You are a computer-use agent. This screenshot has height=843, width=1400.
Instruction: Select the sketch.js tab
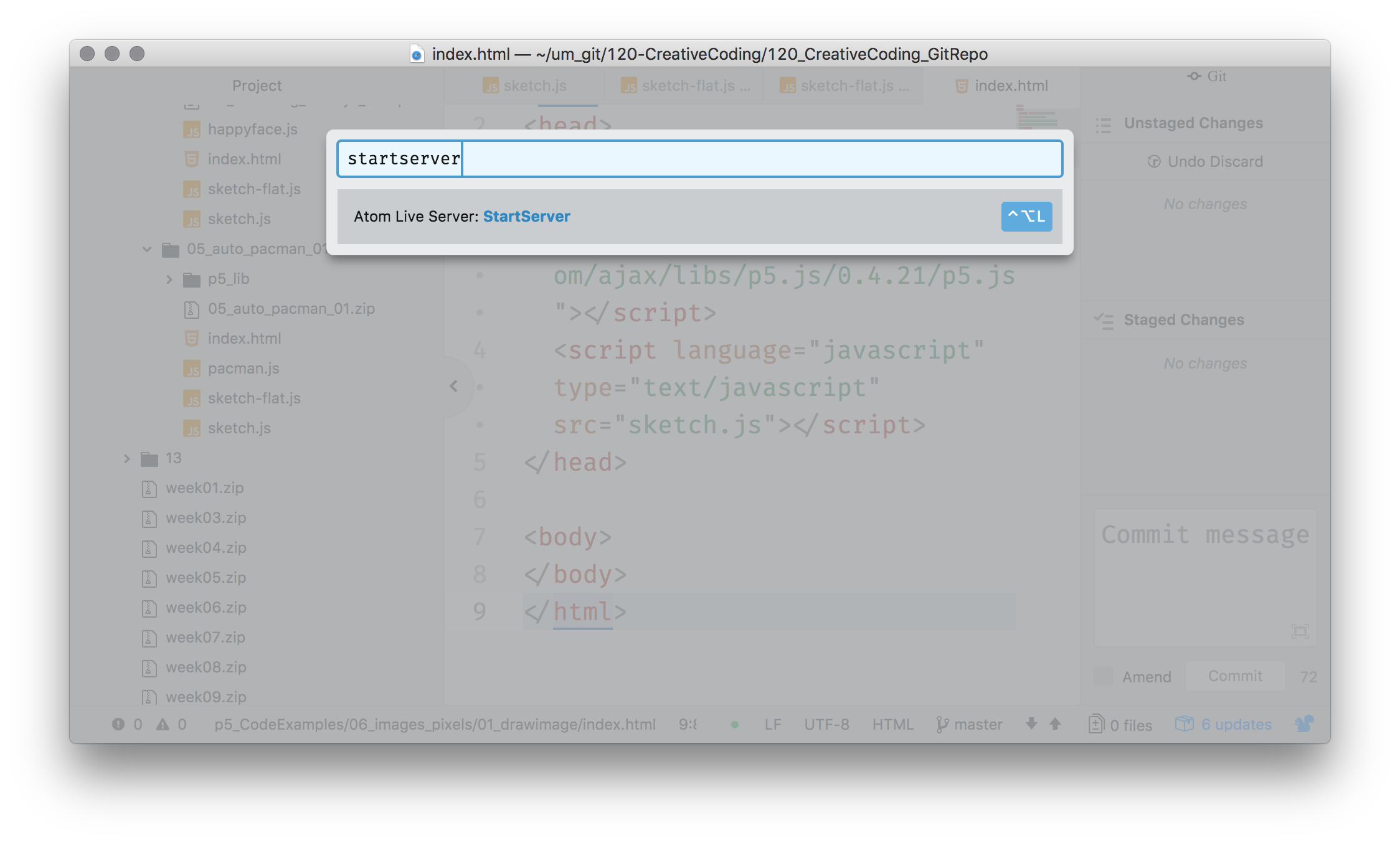point(534,85)
